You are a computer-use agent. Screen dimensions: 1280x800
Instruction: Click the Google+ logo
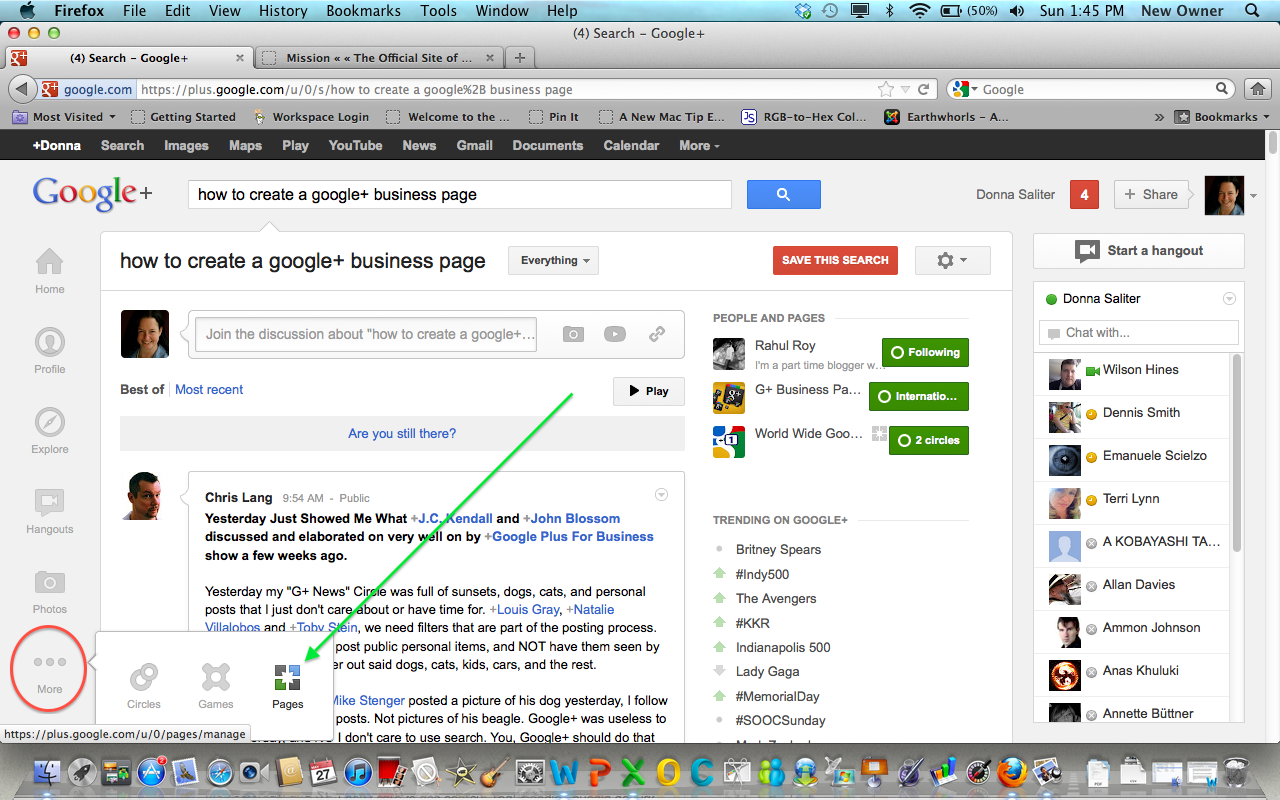tap(92, 192)
